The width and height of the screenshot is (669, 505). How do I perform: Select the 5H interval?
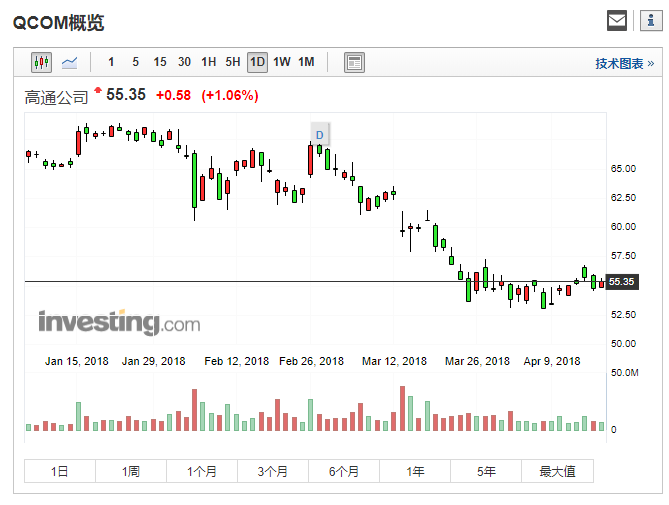(x=233, y=62)
